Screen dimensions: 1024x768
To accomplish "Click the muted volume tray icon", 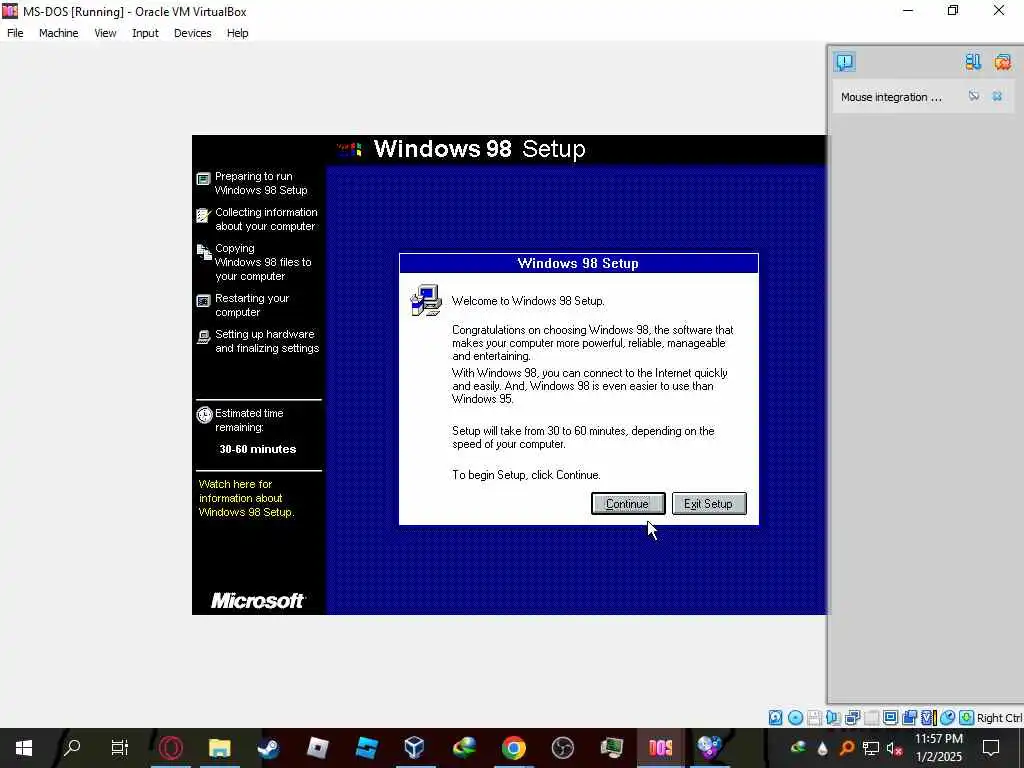I will 894,748.
